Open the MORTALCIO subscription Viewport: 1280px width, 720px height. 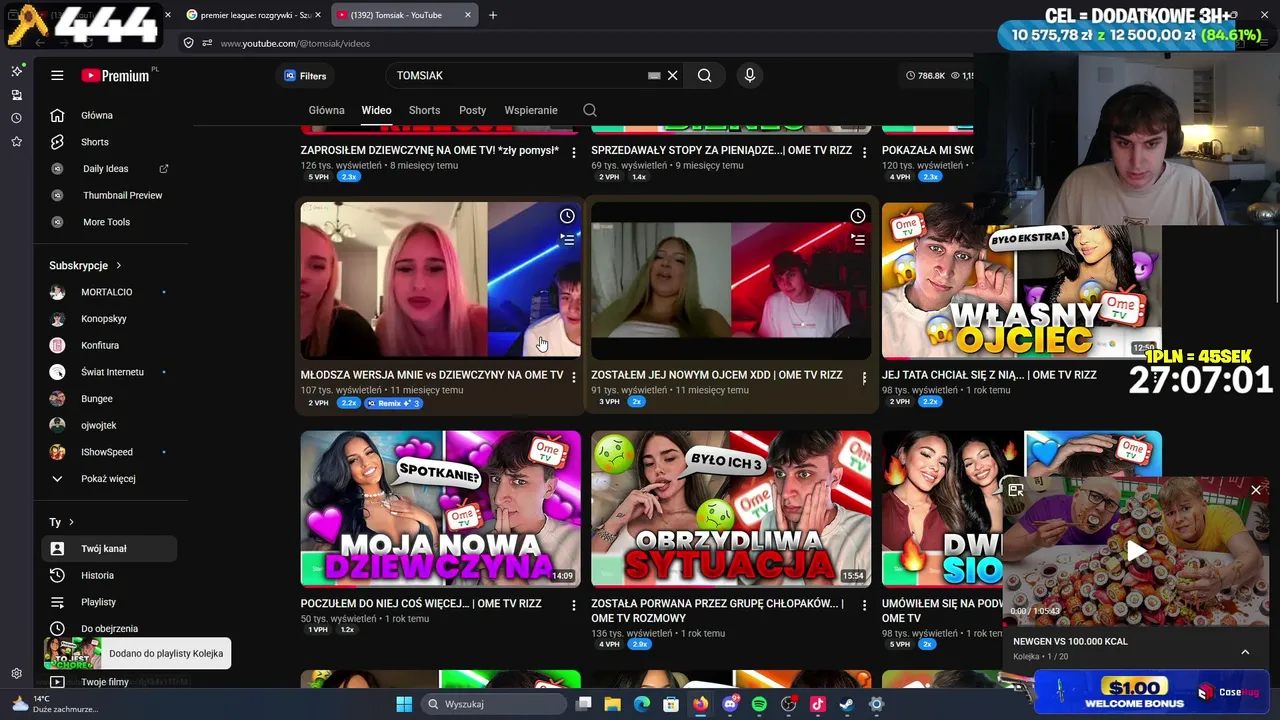pyautogui.click(x=110, y=292)
